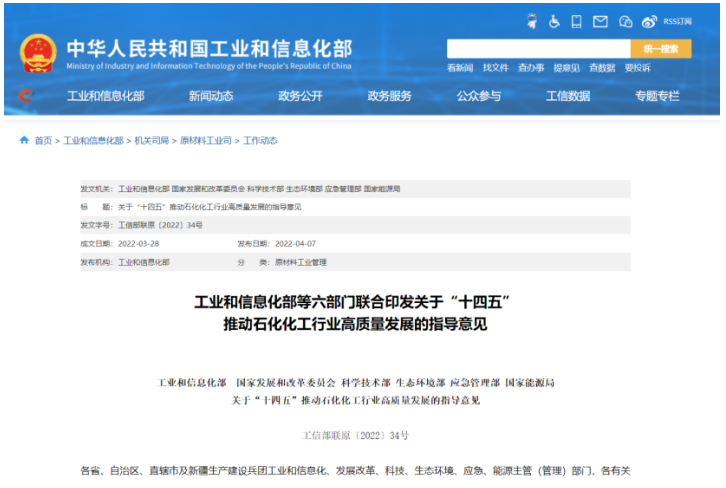Click the 发布日期 value 2022-04-07
The height and width of the screenshot is (488, 726).
(x=295, y=244)
